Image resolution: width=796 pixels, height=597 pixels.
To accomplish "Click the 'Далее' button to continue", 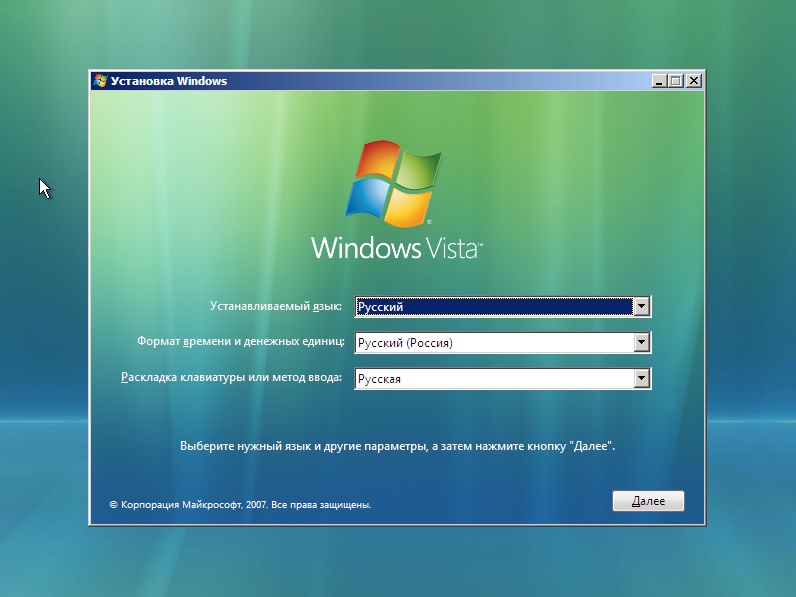I will click(648, 501).
